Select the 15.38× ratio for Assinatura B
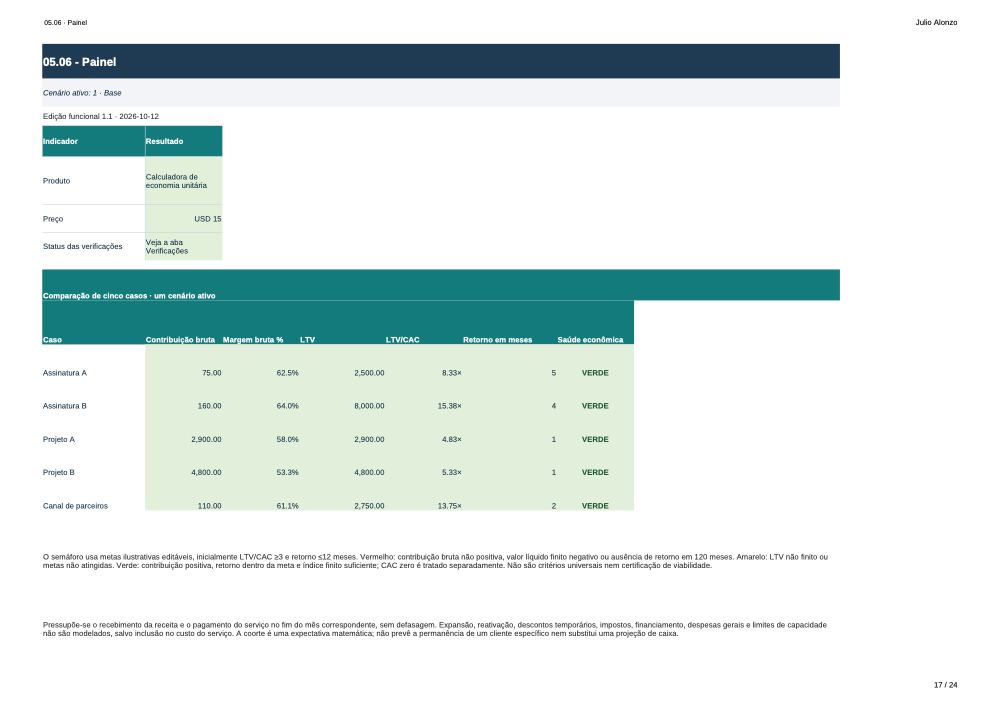1000x707 pixels. (450, 406)
